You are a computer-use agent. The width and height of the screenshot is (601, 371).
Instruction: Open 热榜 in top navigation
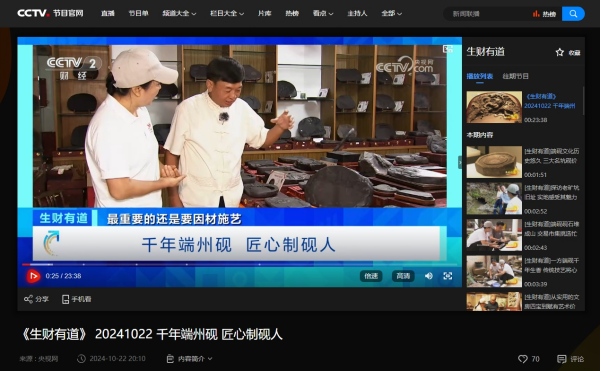pos(292,13)
